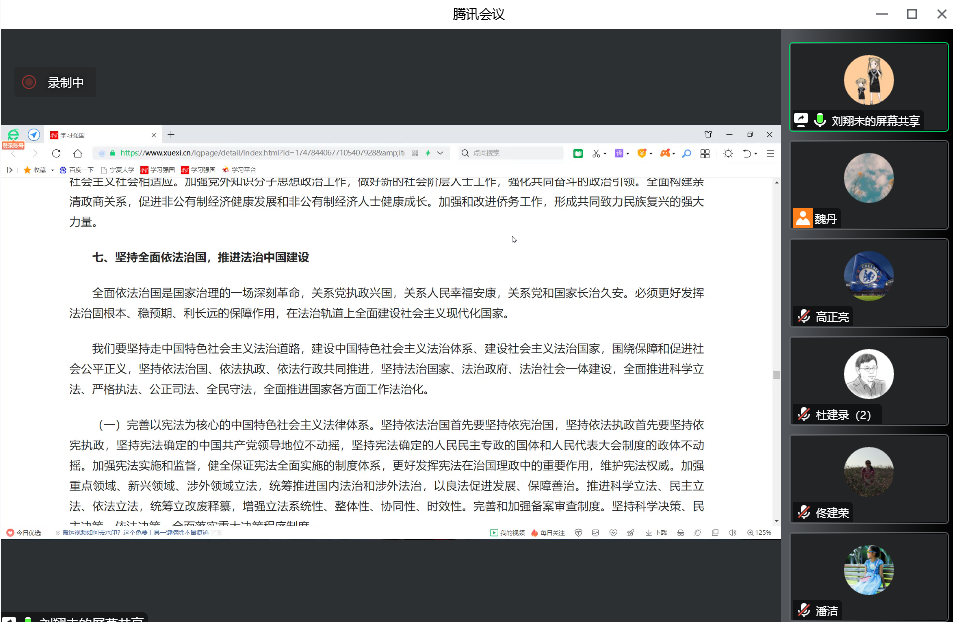
Task: Click green microphone icon of 刘翔未
Action: 820,120
